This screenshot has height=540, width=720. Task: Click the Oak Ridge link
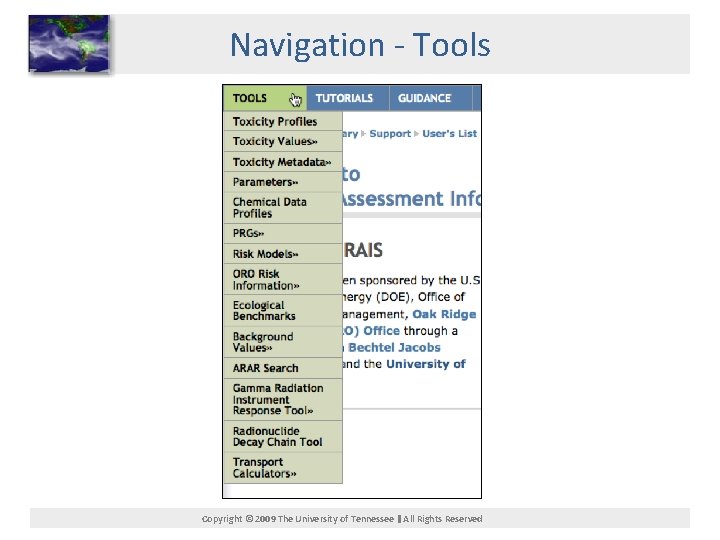tap(444, 314)
